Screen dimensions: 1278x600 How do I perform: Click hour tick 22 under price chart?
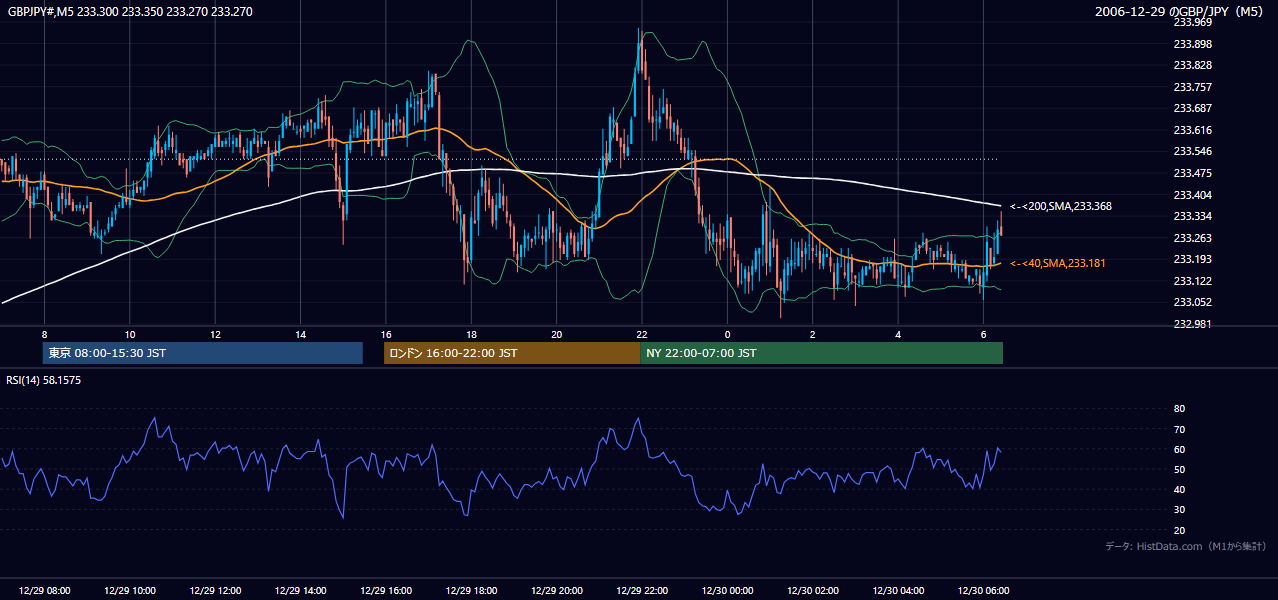(x=642, y=334)
